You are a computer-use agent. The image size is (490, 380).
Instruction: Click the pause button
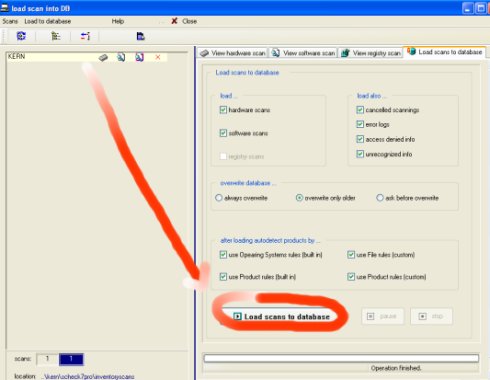point(382,316)
